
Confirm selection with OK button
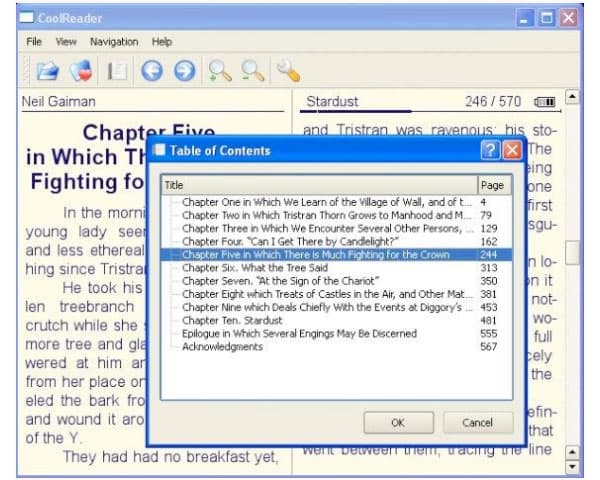point(398,423)
